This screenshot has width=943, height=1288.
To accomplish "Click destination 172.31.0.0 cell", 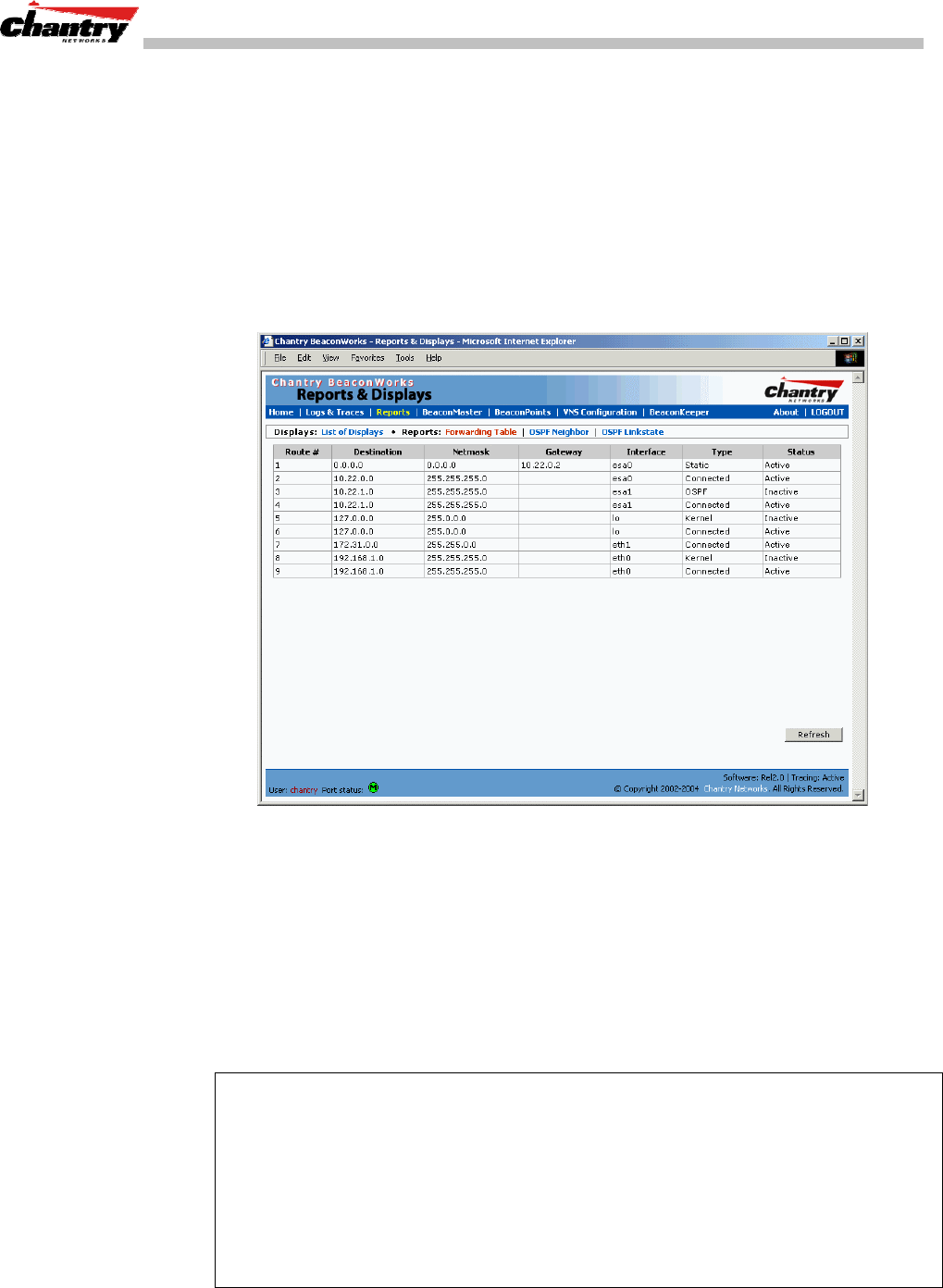I will coord(378,545).
